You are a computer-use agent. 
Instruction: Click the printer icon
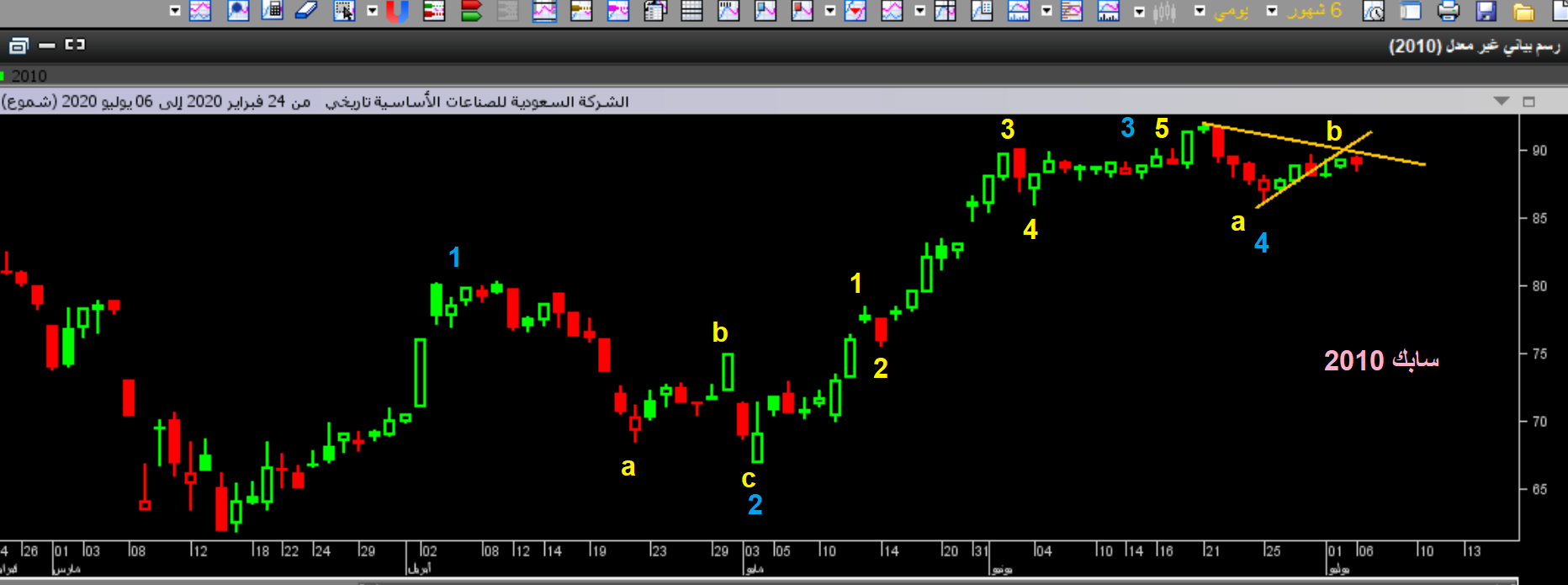(x=1449, y=11)
